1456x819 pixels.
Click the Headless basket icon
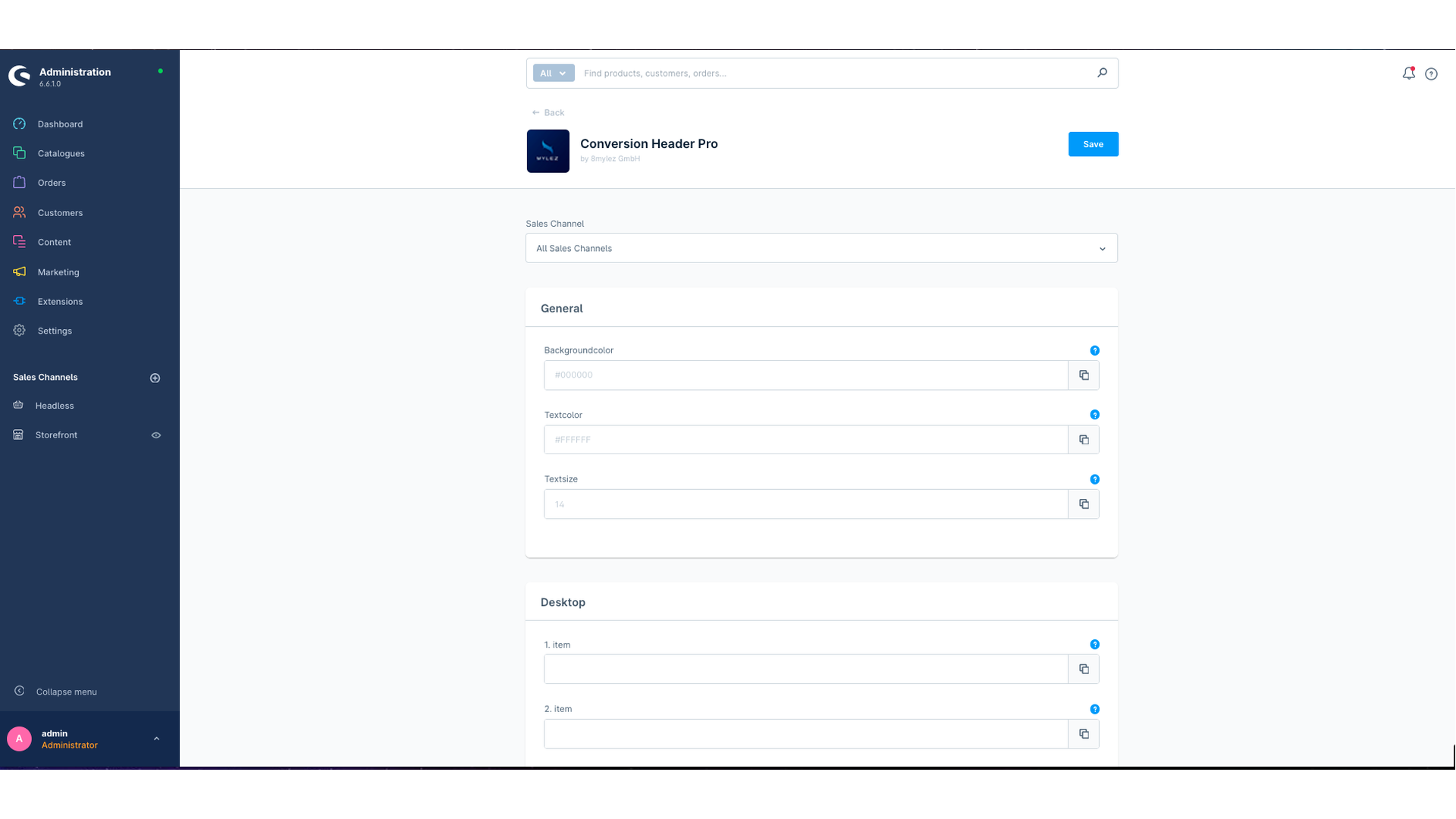[x=18, y=405]
